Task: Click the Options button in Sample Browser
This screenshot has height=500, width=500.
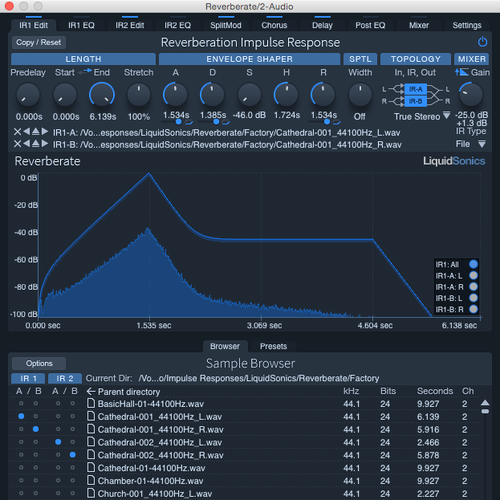Action: point(39,363)
